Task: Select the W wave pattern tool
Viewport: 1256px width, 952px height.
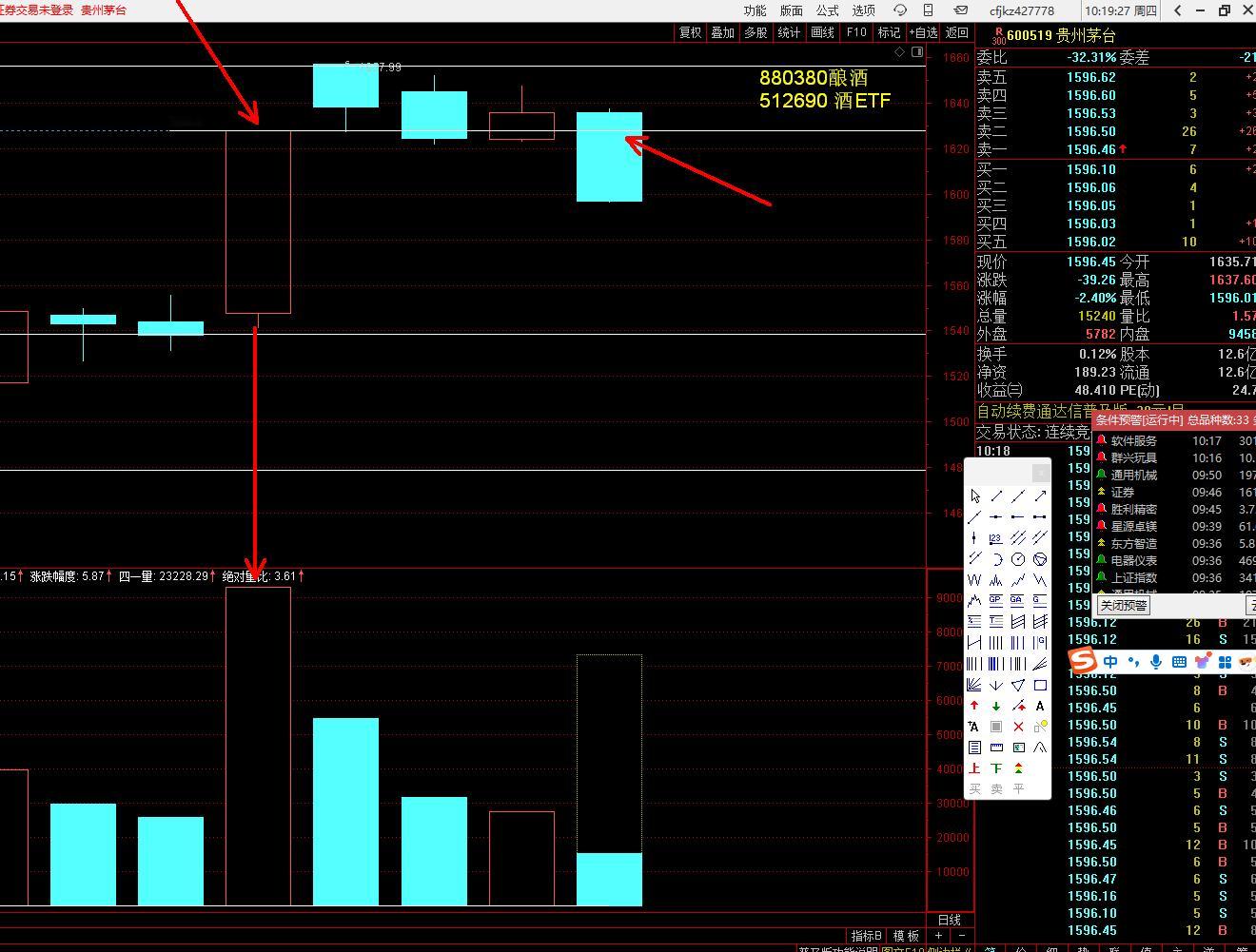Action: (975, 579)
